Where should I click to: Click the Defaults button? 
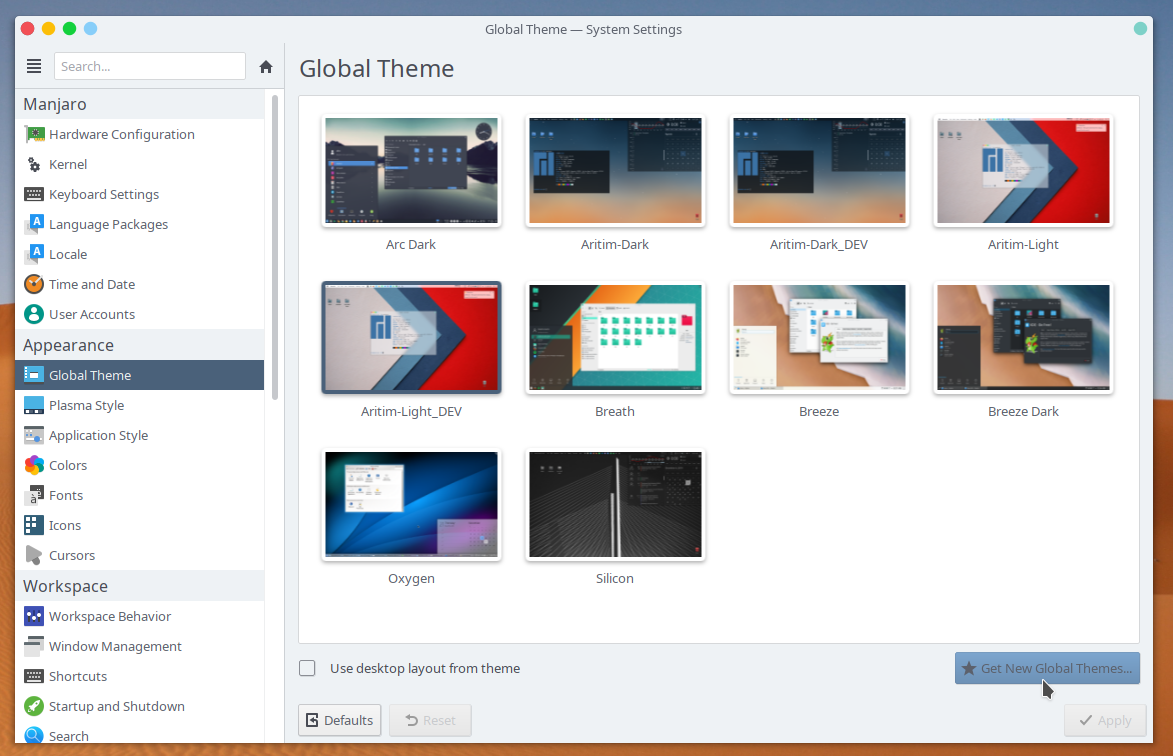tap(340, 720)
